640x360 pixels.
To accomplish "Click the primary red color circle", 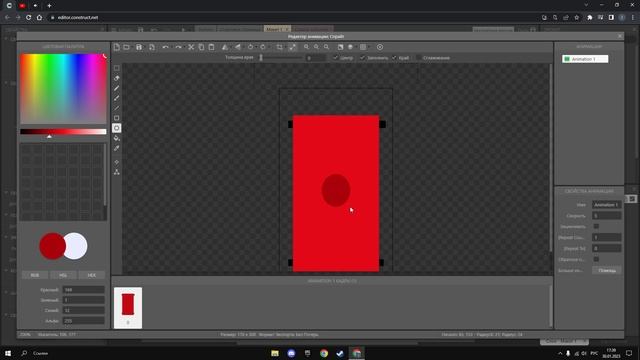I will pos(52,246).
